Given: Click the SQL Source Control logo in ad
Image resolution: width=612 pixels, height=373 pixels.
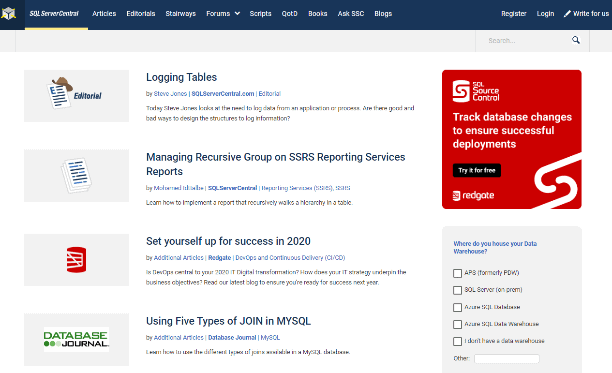Looking at the screenshot, I should pyautogui.click(x=476, y=91).
